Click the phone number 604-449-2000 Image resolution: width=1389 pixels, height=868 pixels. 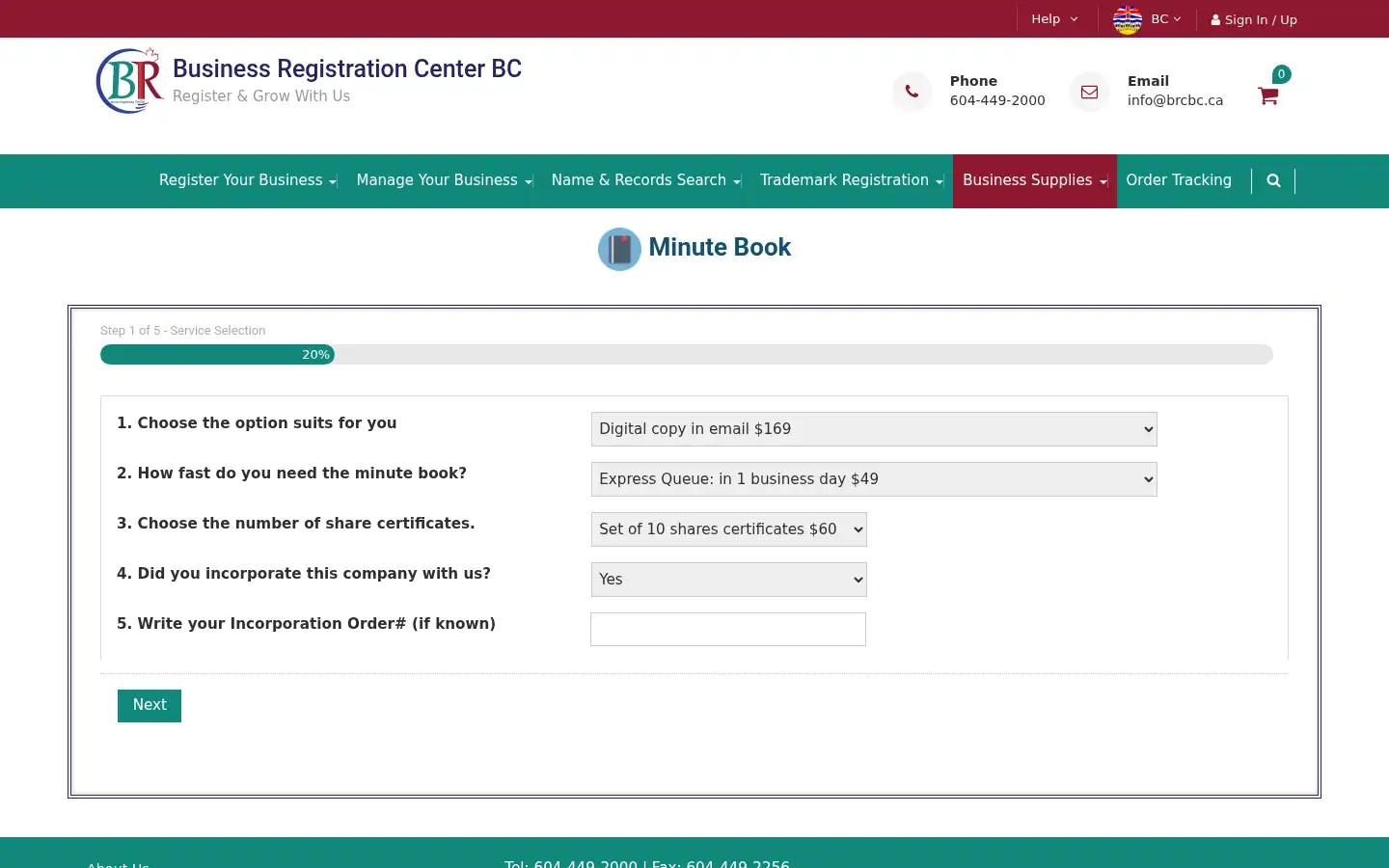(997, 100)
